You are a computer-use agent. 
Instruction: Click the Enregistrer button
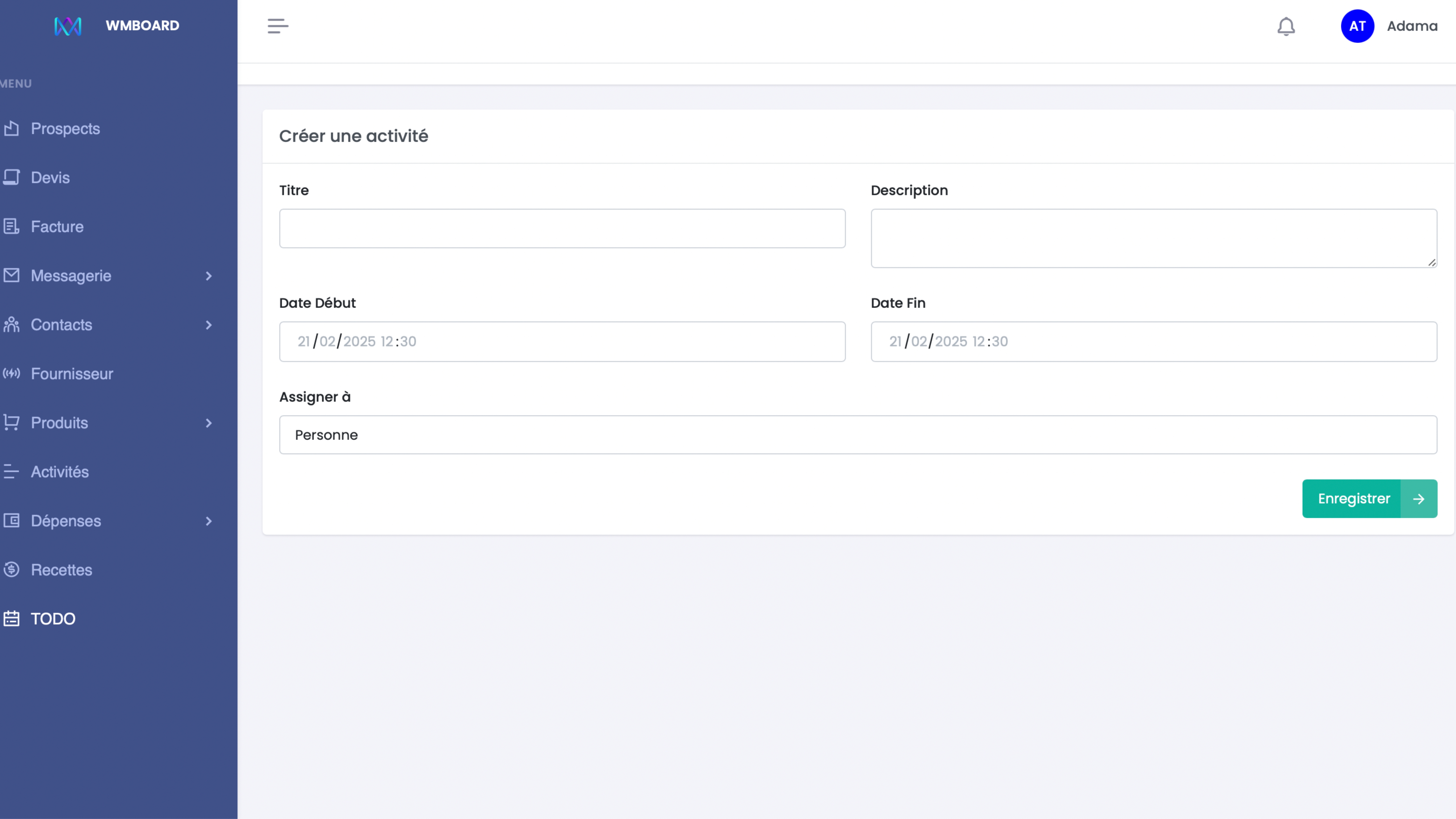[1370, 498]
